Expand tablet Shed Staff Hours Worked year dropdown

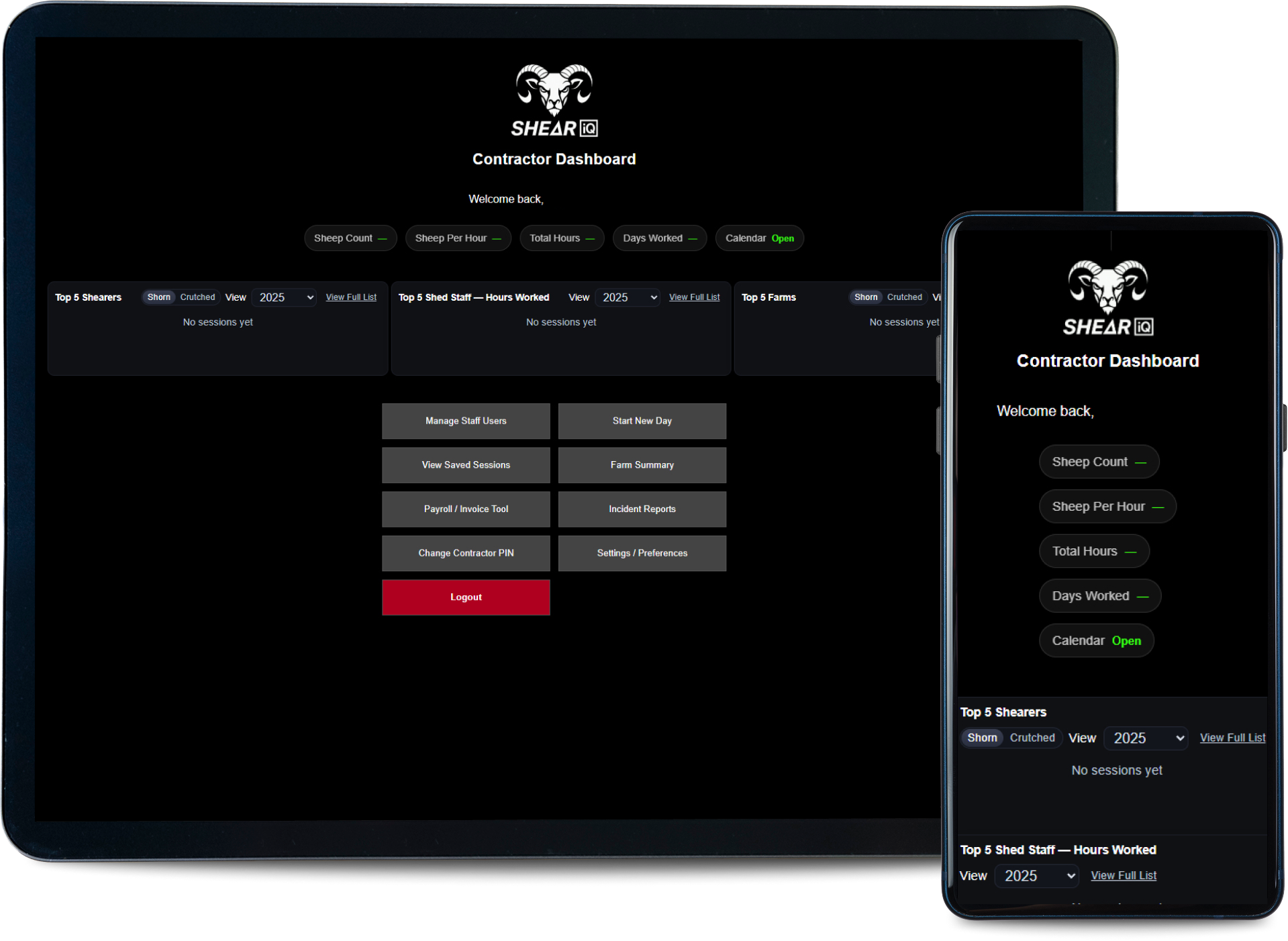[629, 297]
